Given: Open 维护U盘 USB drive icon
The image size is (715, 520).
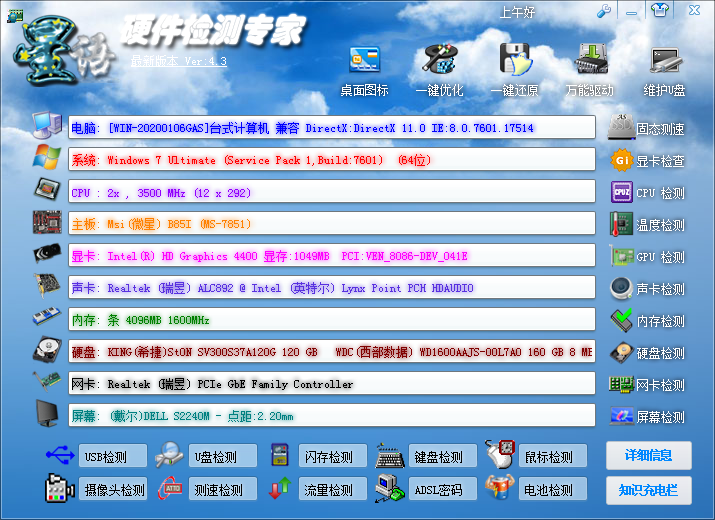Looking at the screenshot, I should click(x=666, y=61).
